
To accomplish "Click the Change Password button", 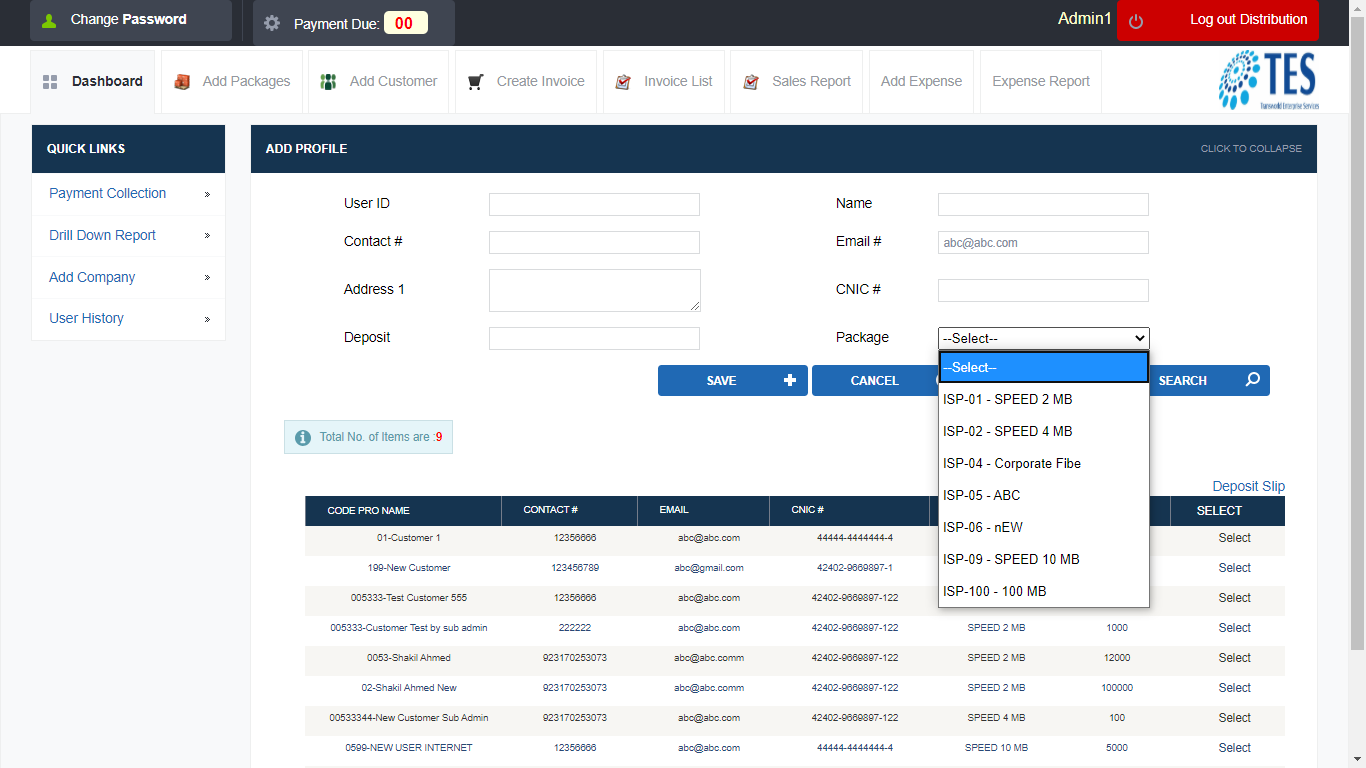I will click(x=130, y=20).
